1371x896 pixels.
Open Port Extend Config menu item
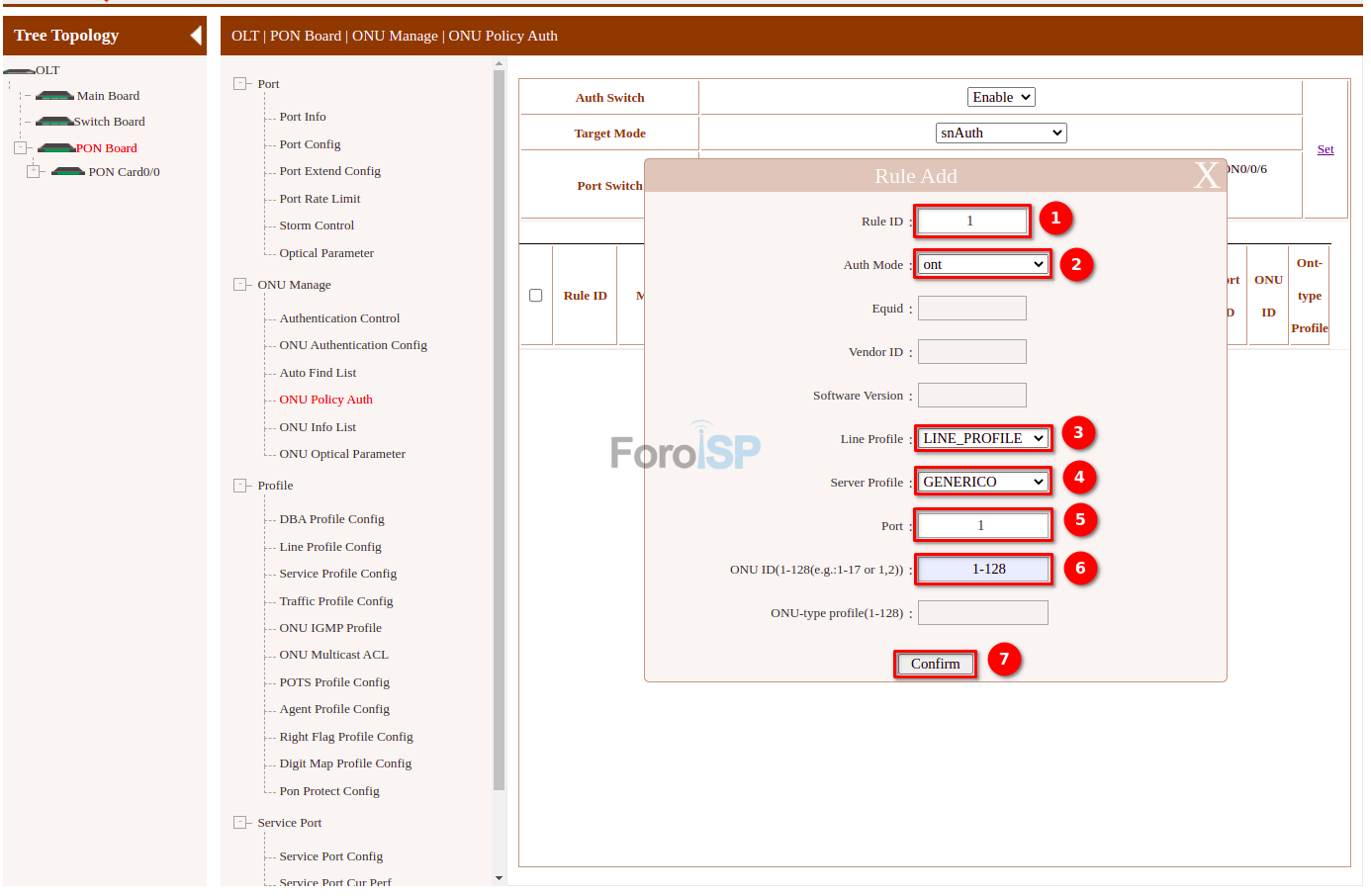pos(329,171)
